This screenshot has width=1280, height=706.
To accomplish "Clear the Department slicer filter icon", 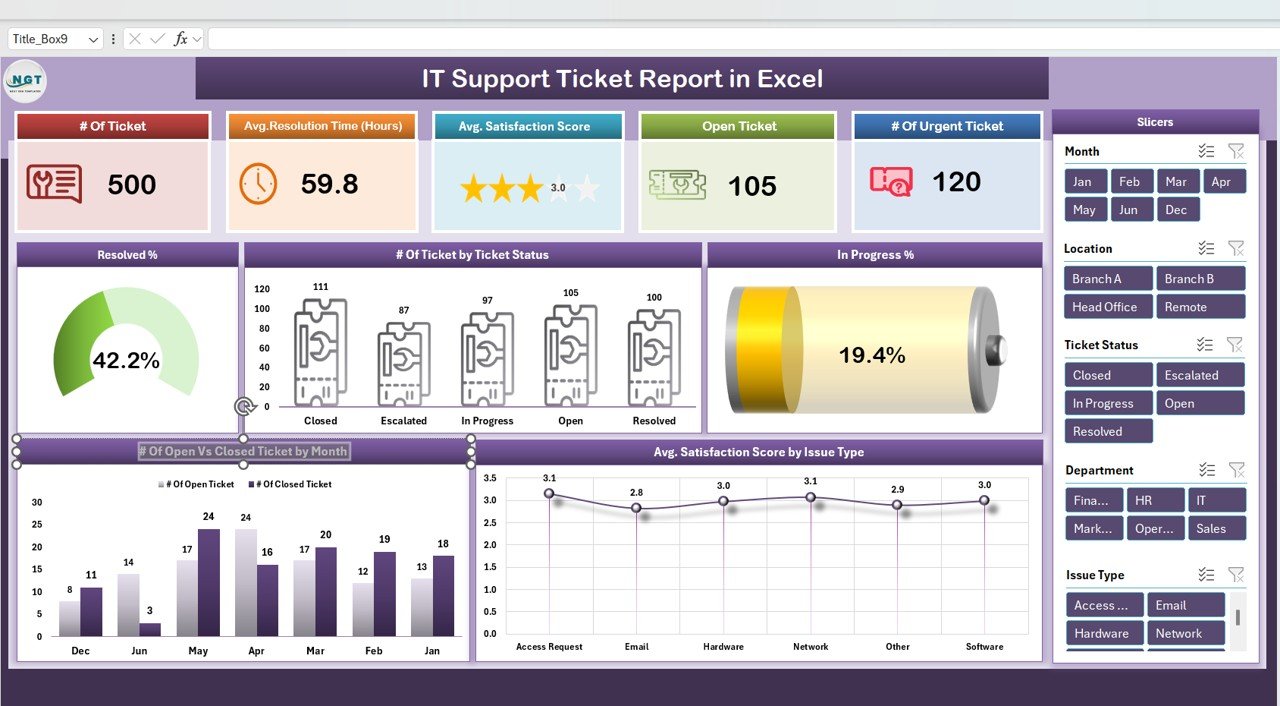I will (1236, 470).
